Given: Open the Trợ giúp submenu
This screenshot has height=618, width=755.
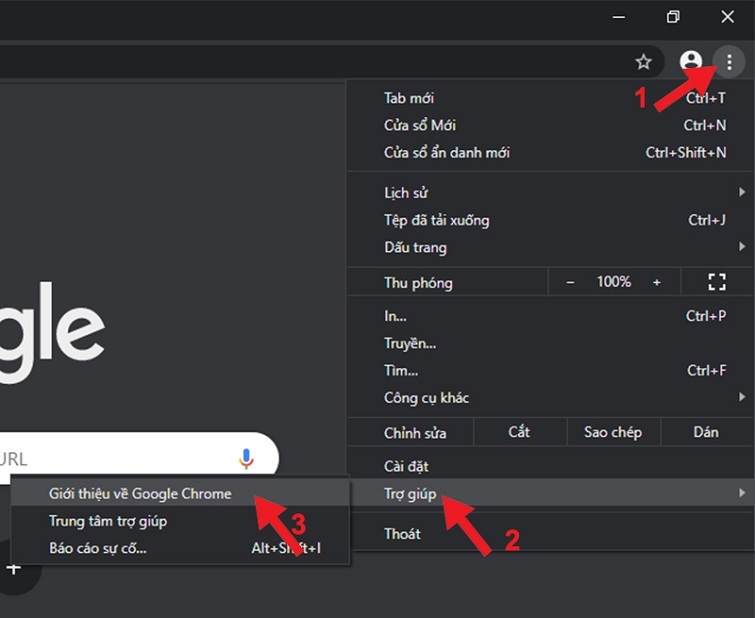Looking at the screenshot, I should click(412, 493).
